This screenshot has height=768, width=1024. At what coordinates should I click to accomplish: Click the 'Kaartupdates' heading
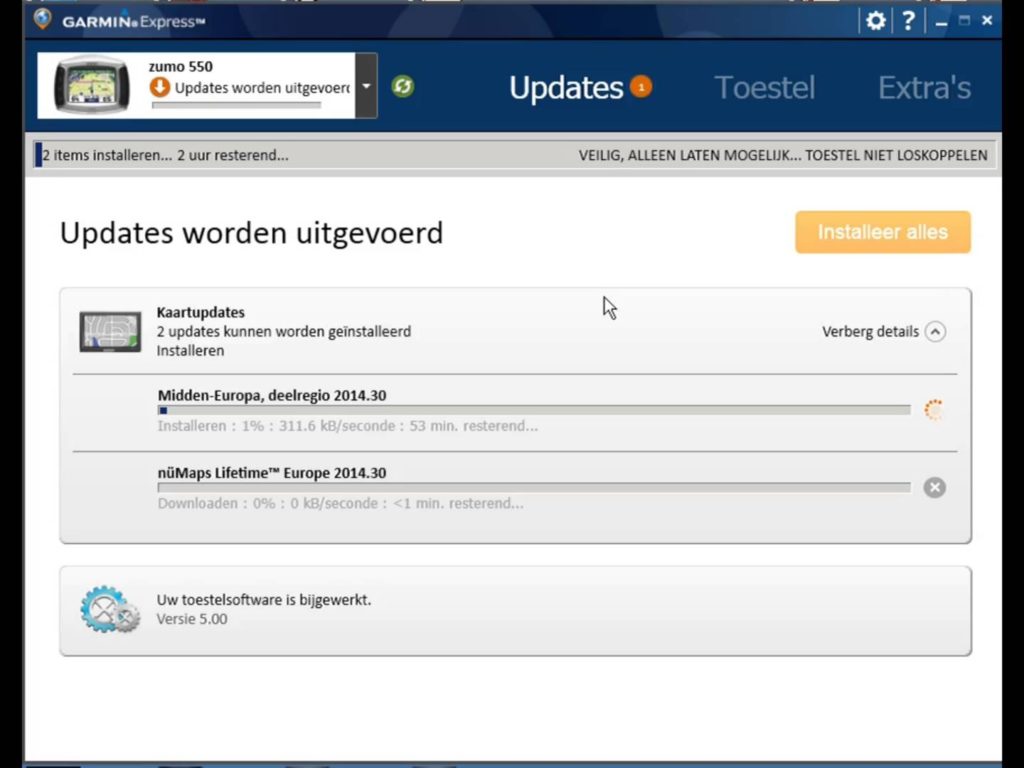(200, 312)
